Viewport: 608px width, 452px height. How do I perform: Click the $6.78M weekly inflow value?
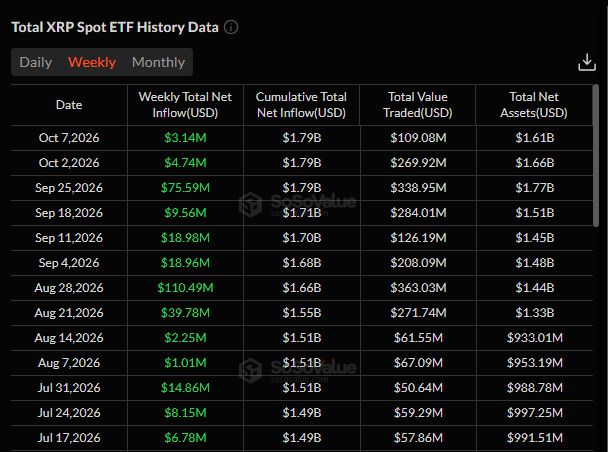click(185, 438)
